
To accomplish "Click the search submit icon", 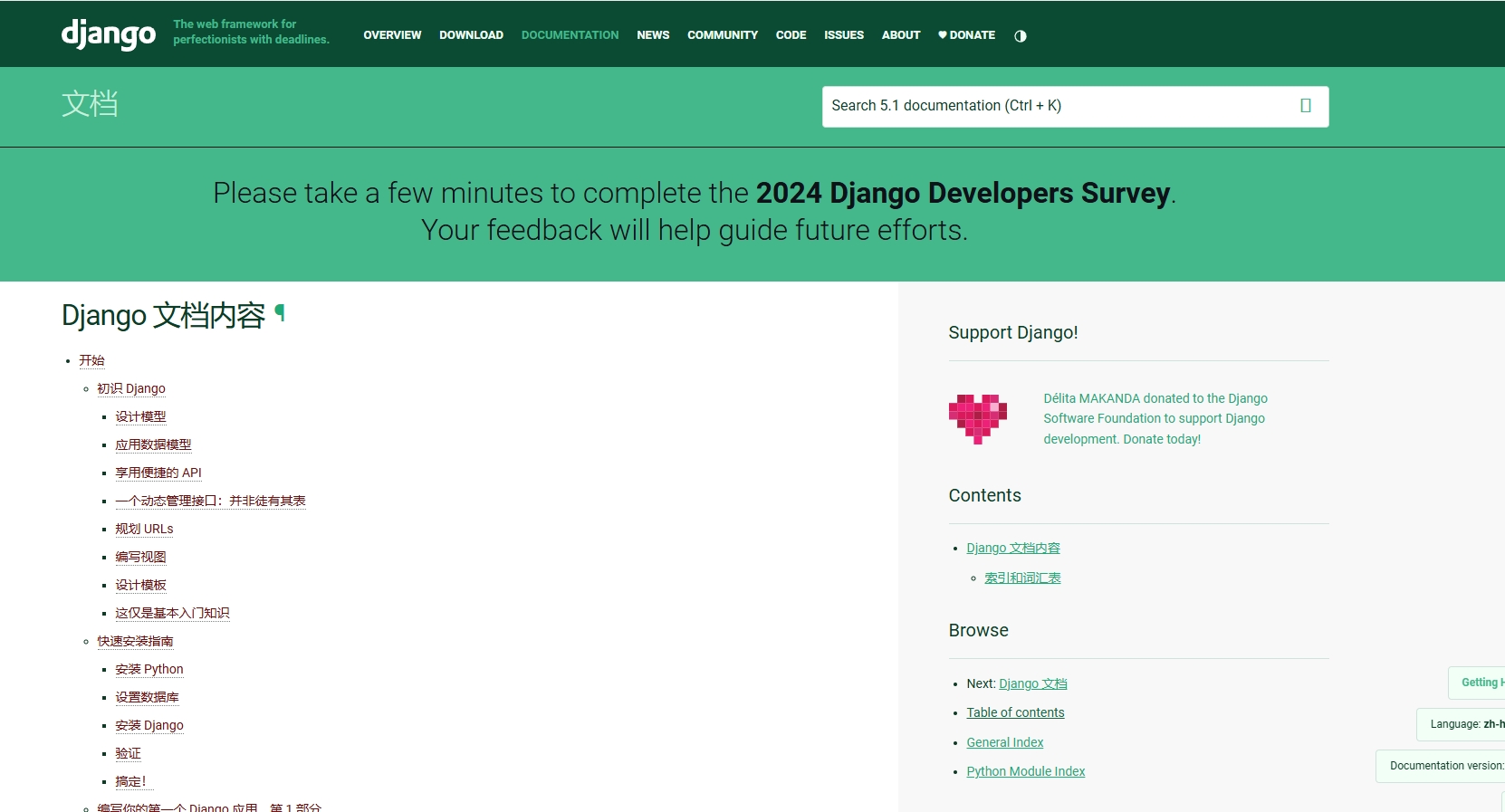I will (x=1306, y=106).
